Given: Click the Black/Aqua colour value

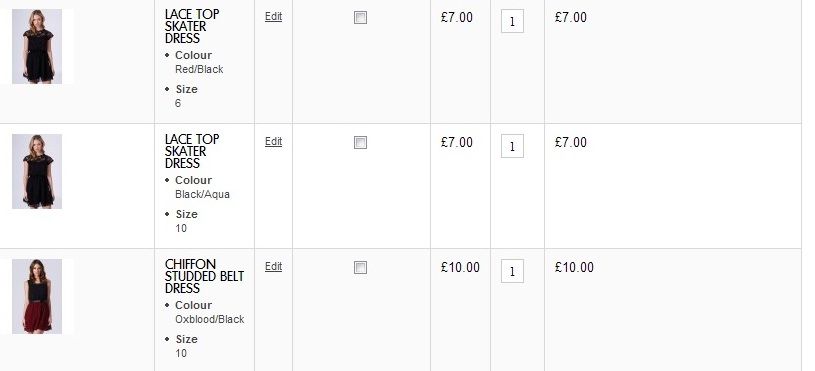Looking at the screenshot, I should point(202,194).
